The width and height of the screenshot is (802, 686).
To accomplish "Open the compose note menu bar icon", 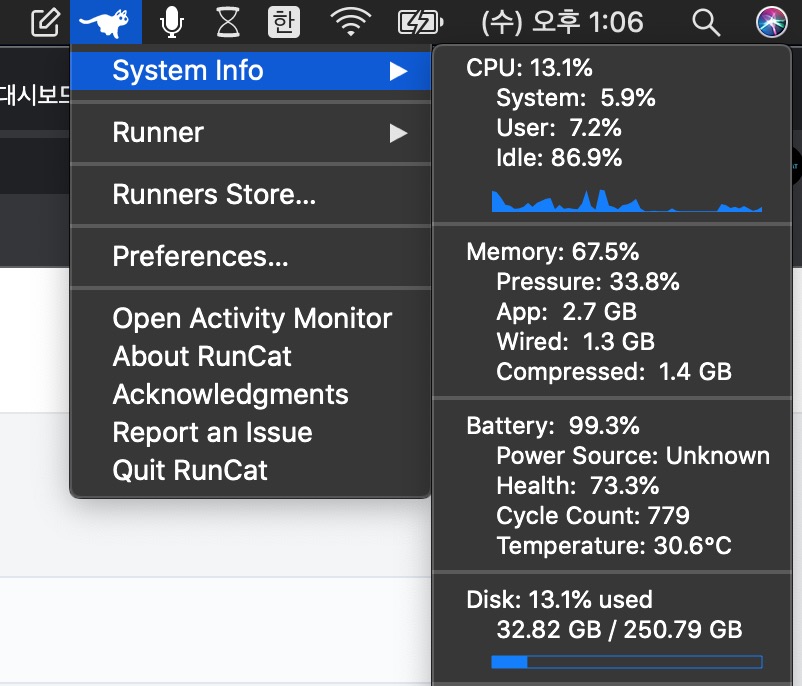I will point(45,23).
